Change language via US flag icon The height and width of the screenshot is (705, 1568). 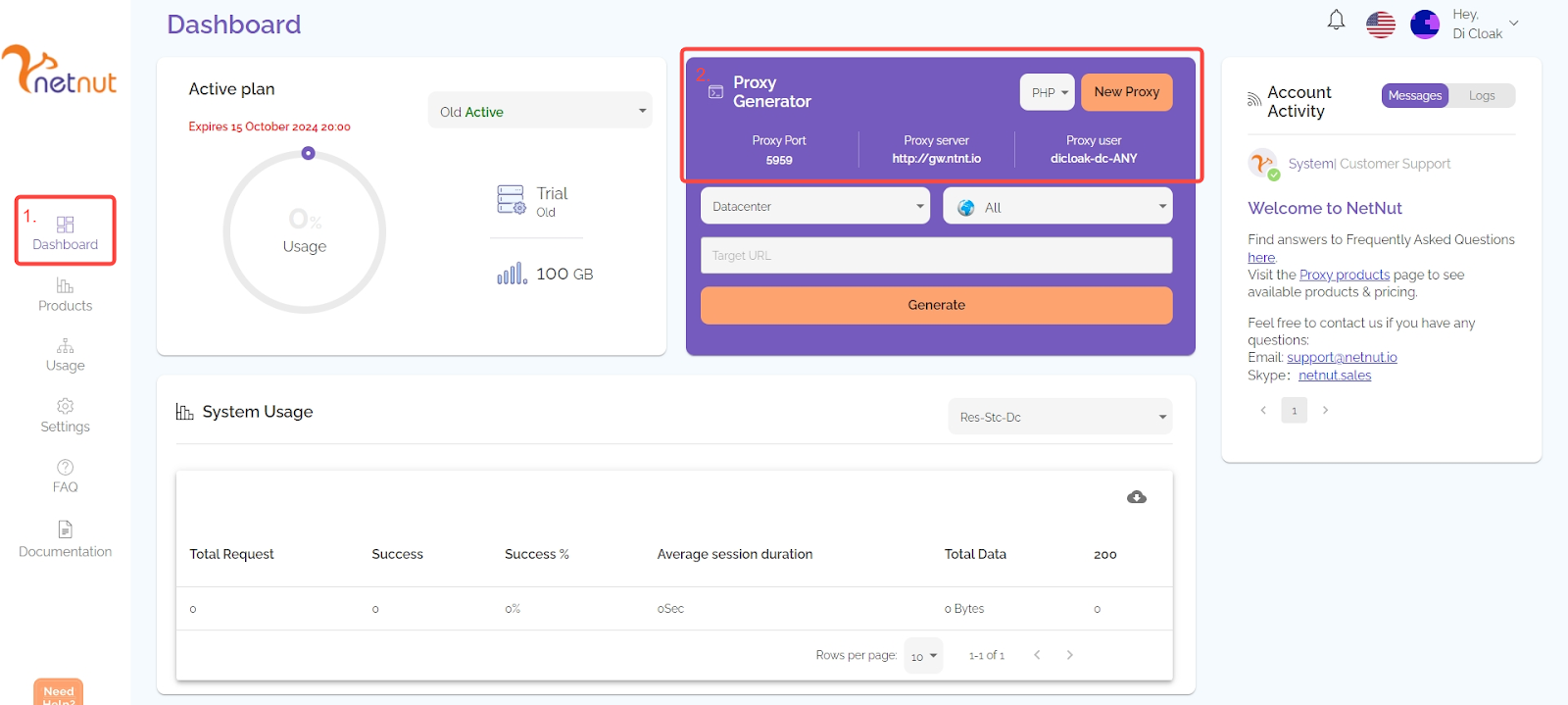(x=1380, y=25)
